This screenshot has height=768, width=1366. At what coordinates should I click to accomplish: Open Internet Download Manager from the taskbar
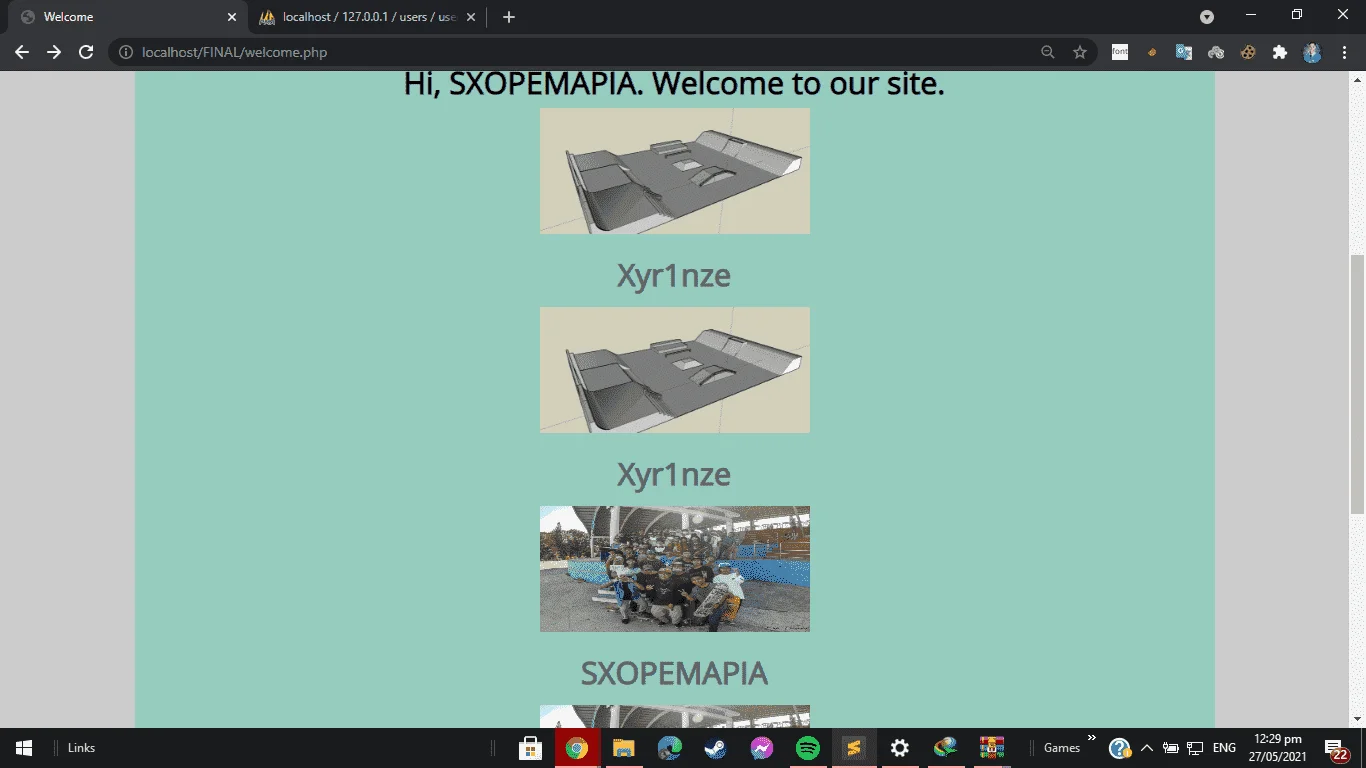(x=946, y=748)
